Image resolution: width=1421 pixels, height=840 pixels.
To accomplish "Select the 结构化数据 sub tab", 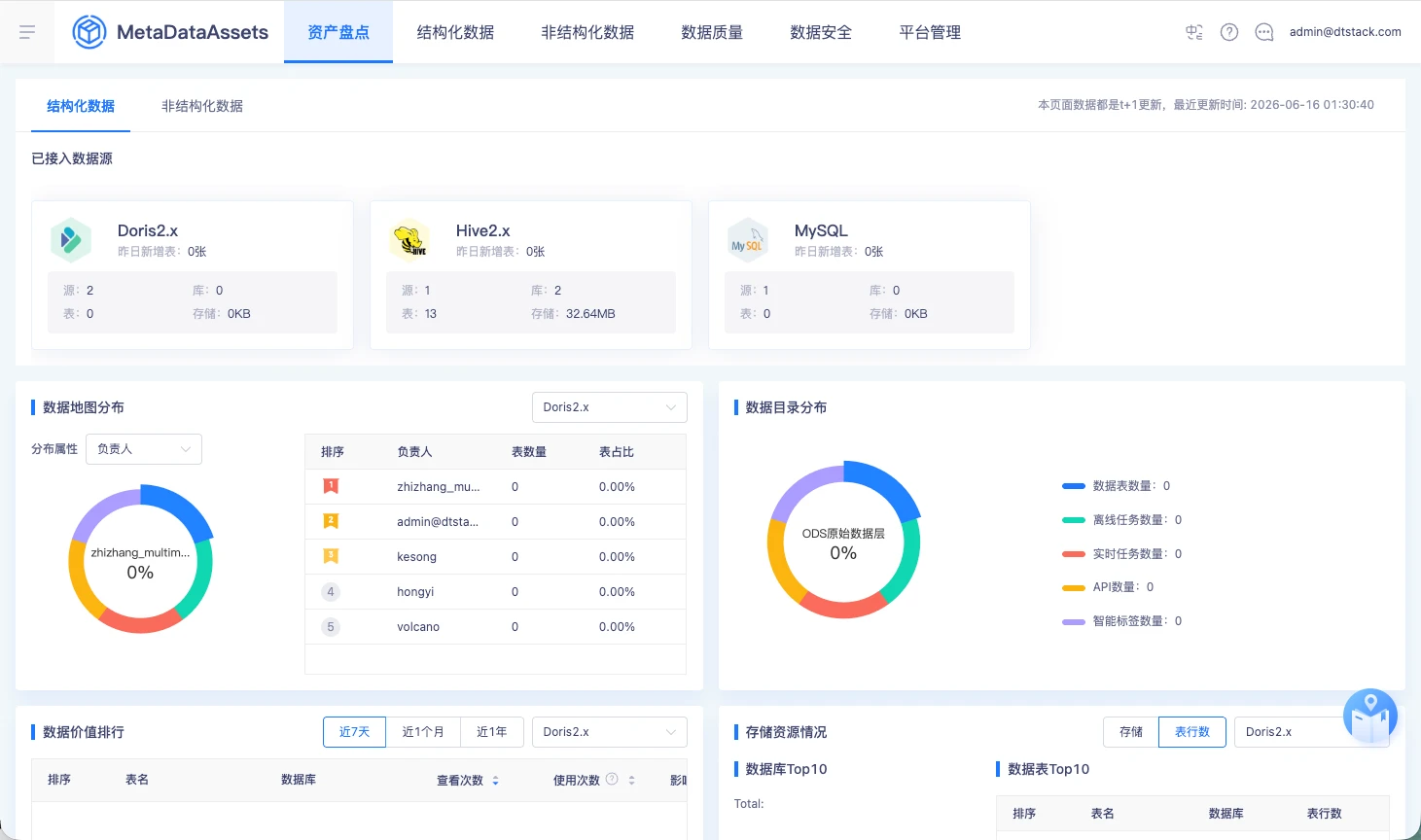I will click(x=81, y=106).
